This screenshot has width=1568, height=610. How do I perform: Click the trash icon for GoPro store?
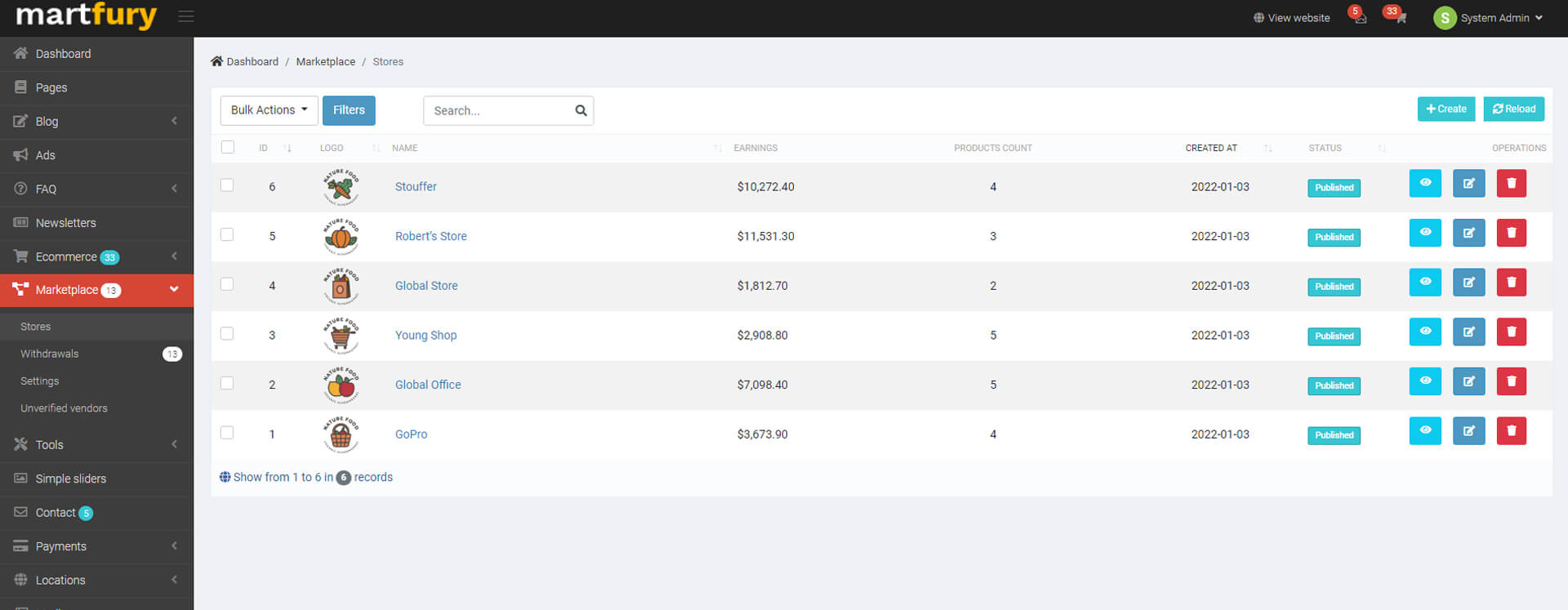click(x=1511, y=431)
